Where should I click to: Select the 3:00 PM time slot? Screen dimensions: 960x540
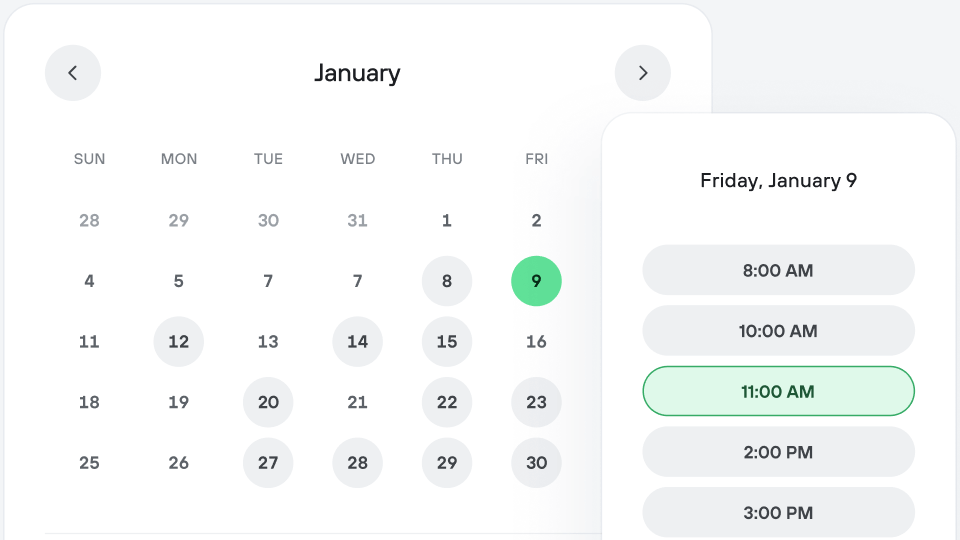[778, 513]
